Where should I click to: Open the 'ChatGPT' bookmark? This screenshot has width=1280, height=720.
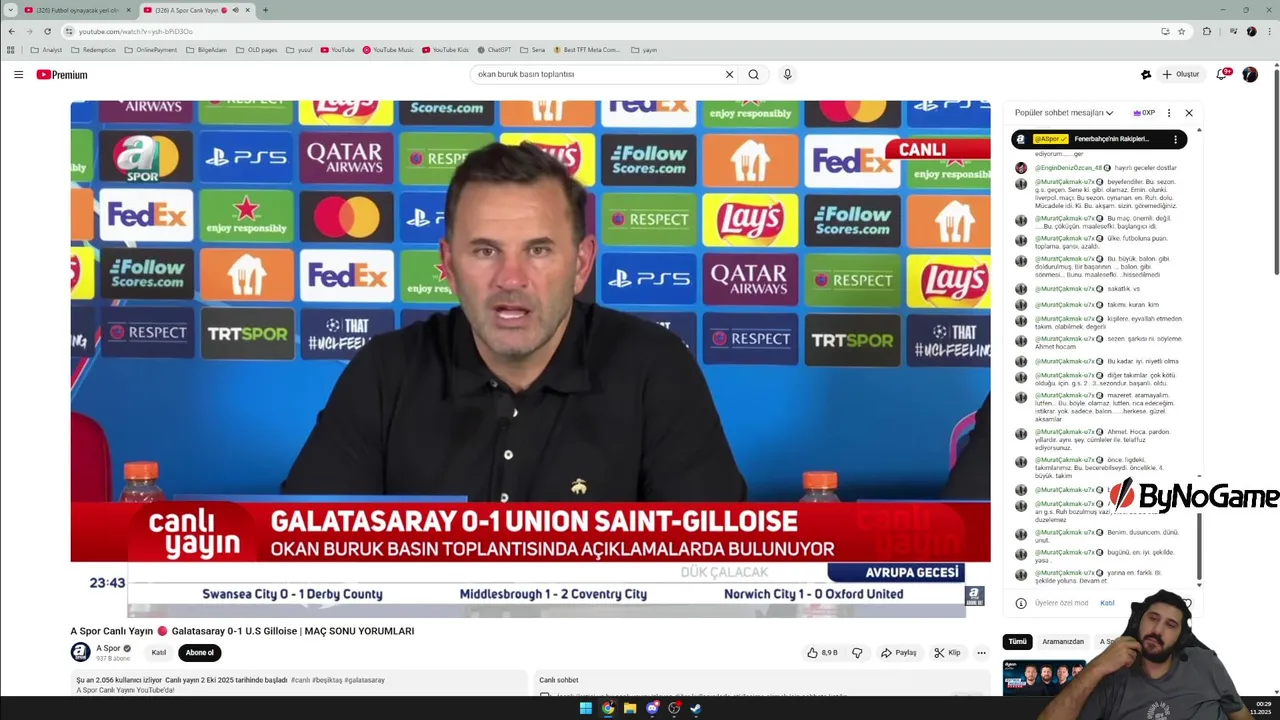click(494, 50)
